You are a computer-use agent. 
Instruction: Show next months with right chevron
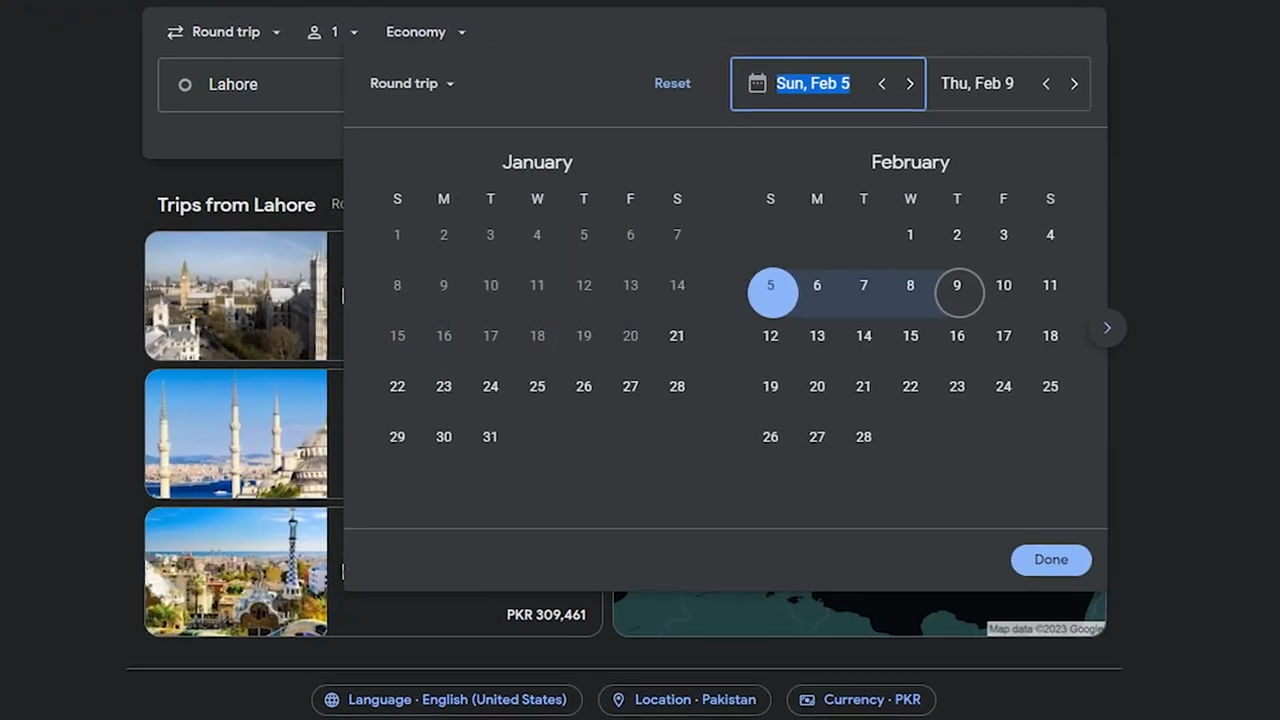(1107, 327)
